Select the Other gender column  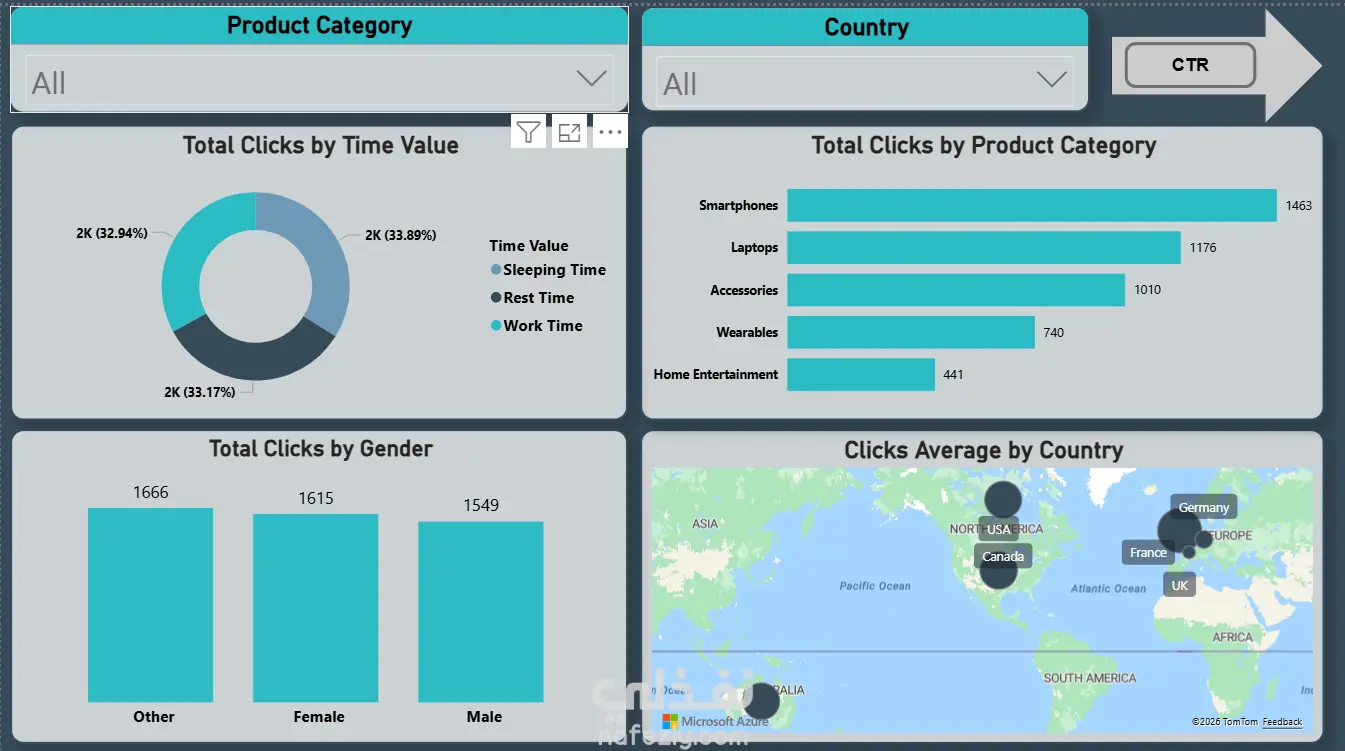click(151, 605)
